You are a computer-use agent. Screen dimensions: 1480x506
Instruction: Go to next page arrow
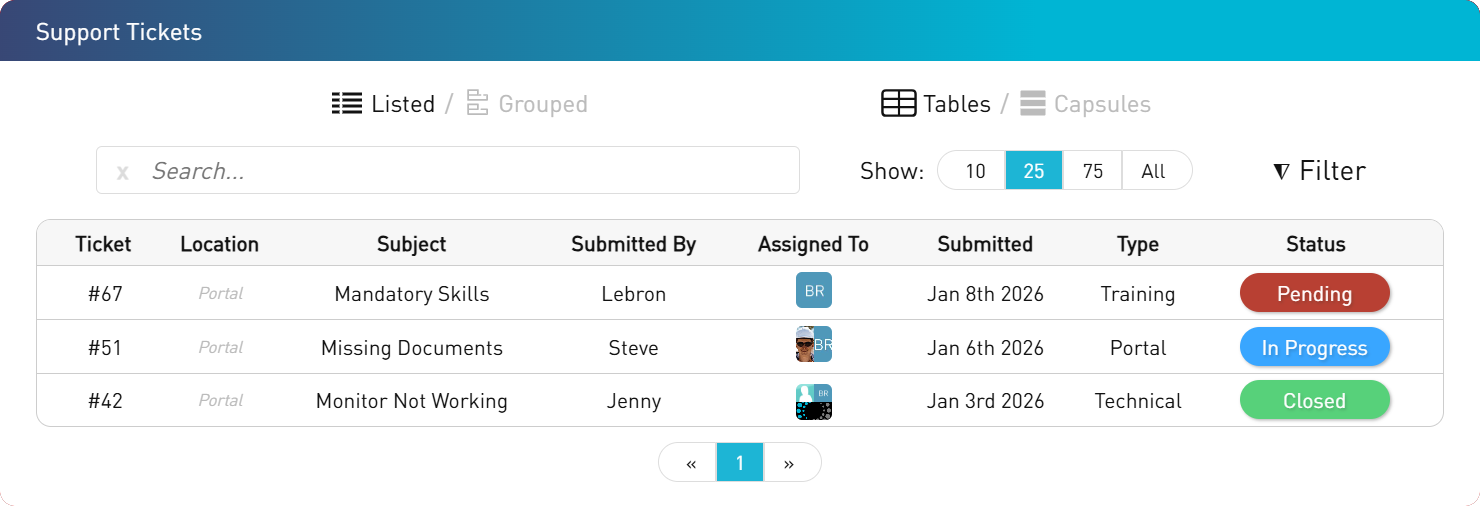coord(789,463)
